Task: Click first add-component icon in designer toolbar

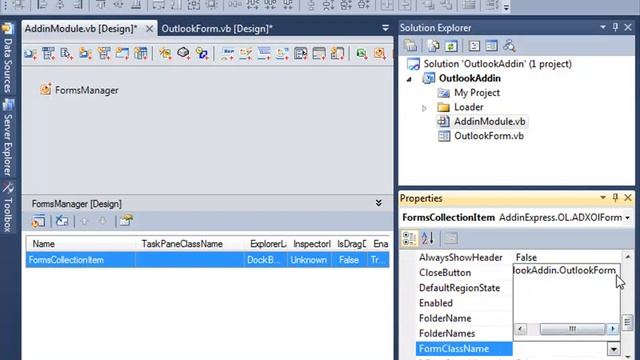Action: pos(31,53)
